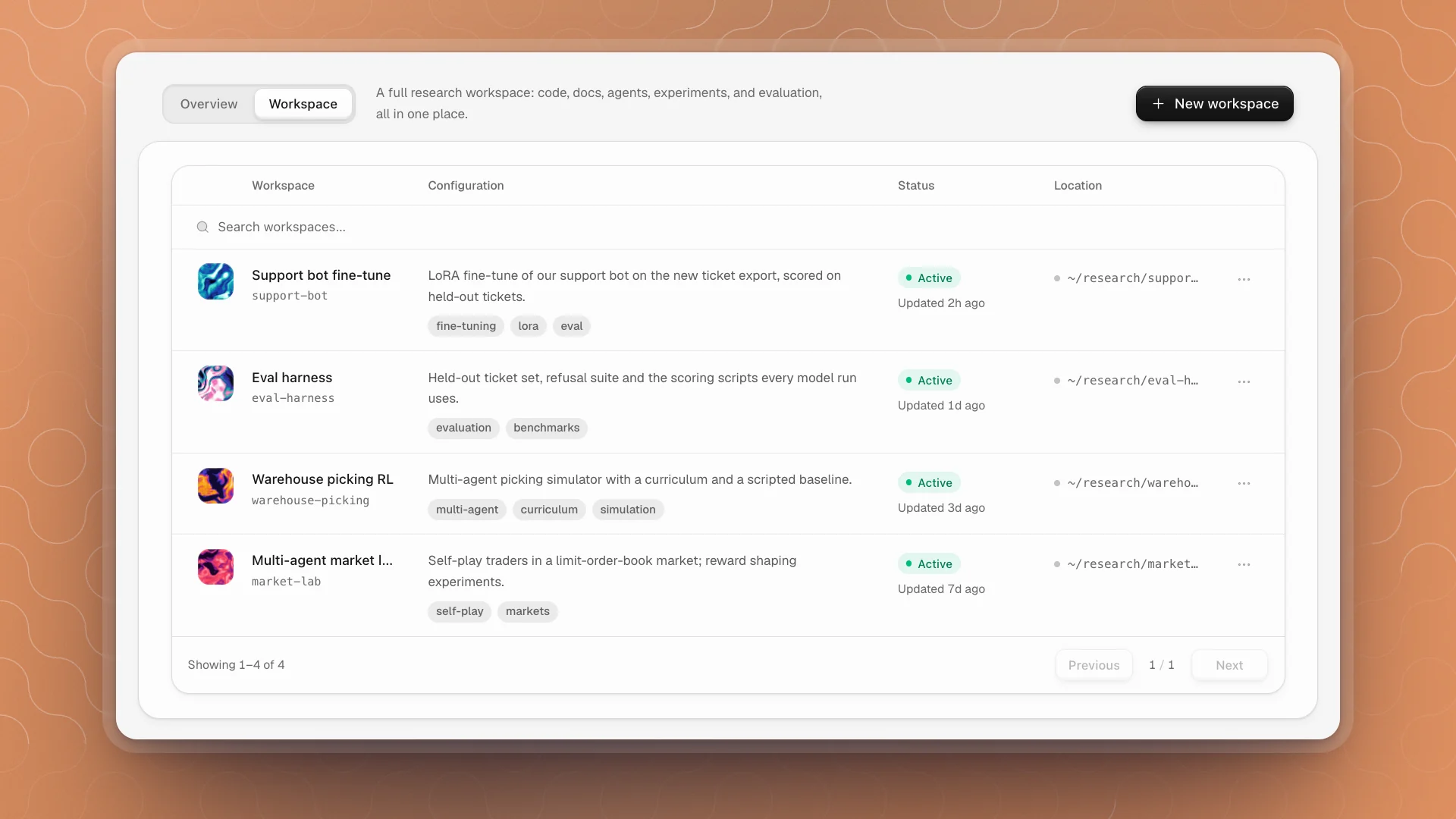1456x819 pixels.
Task: Open the ~/research/wareho… location path
Action: pos(1132,483)
